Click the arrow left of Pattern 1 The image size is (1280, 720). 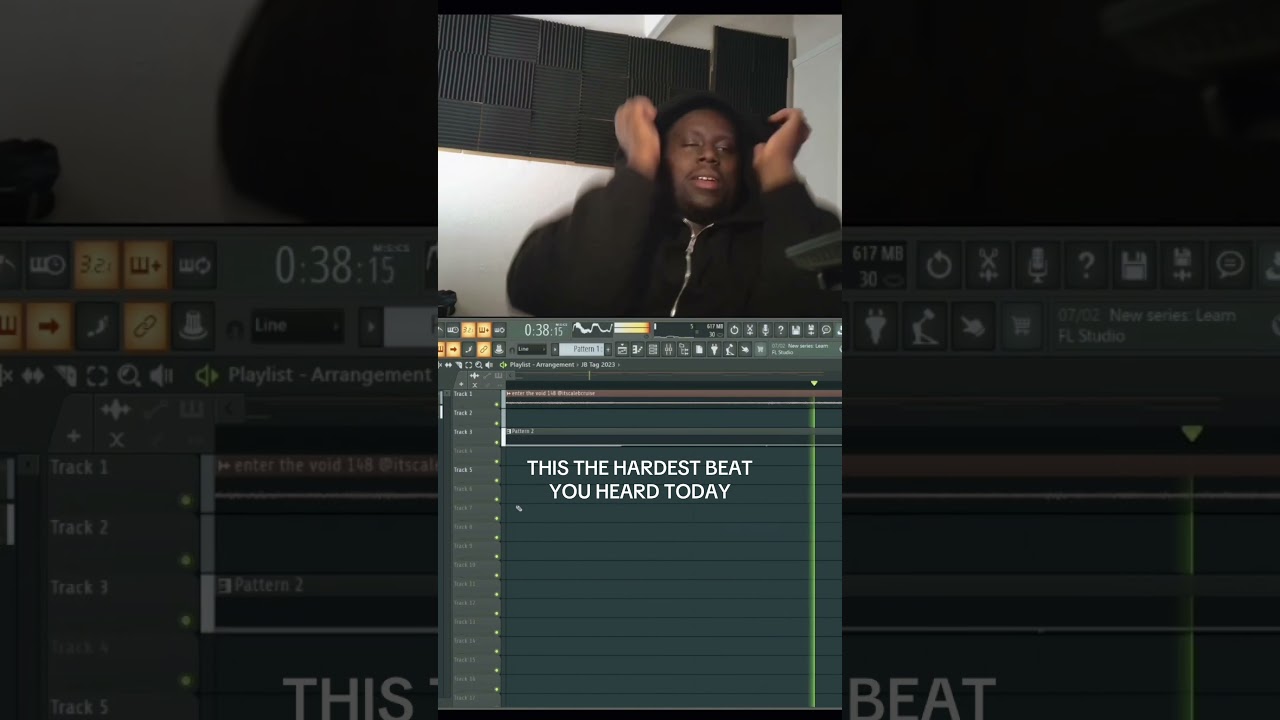555,349
